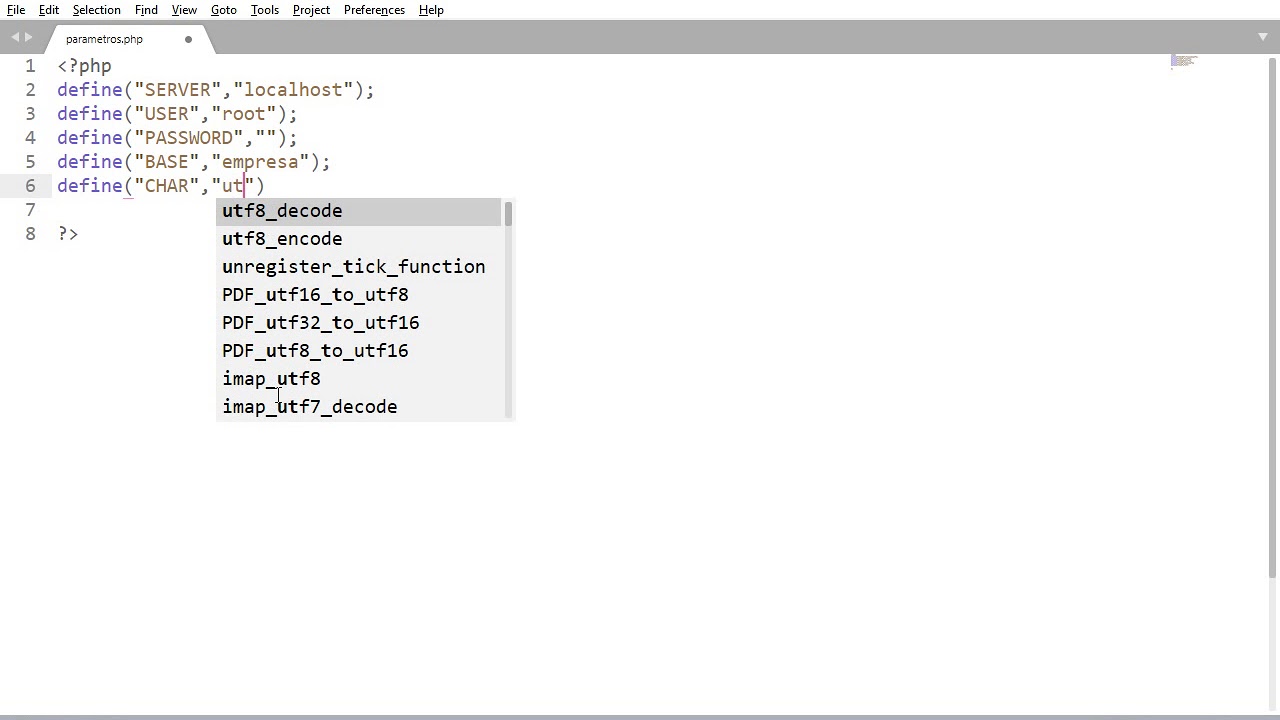Click the minimap code preview
Screen dimensions: 1280x720
[x=1184, y=62]
